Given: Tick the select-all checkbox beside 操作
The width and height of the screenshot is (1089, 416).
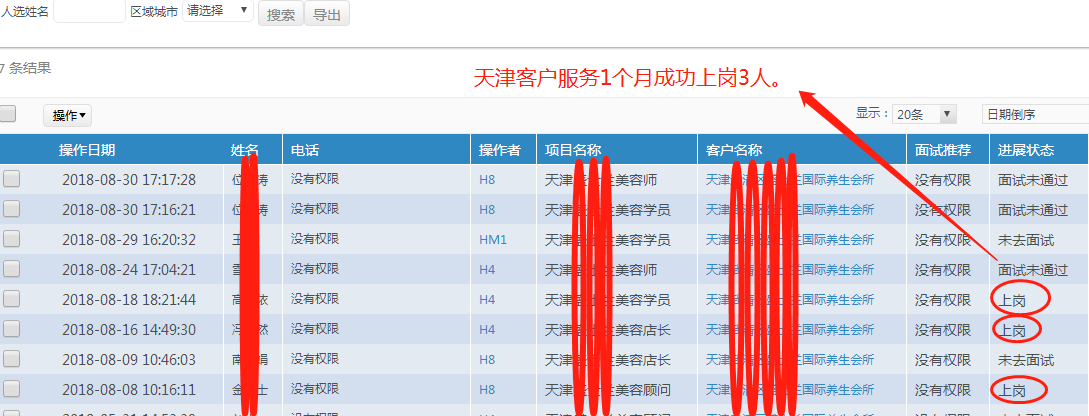Looking at the screenshot, I should pos(8,114).
